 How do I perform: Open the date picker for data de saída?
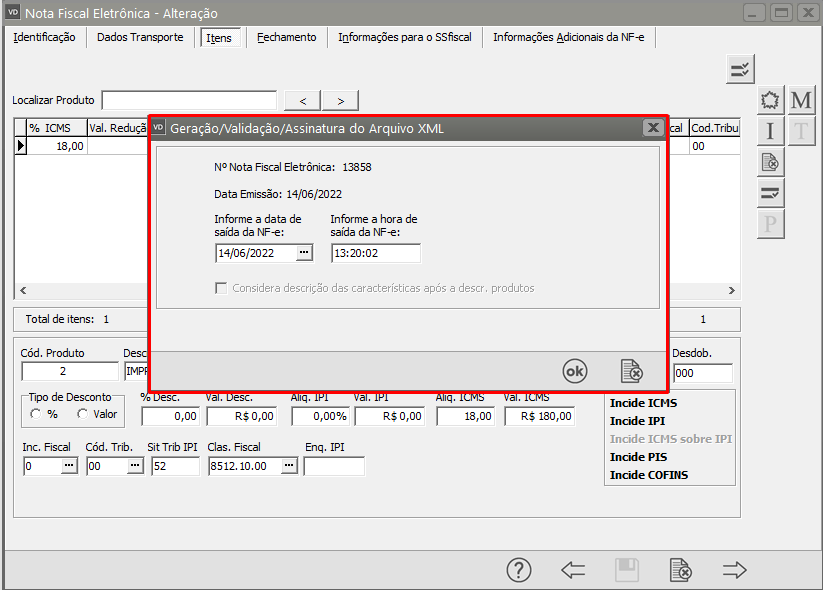pyautogui.click(x=304, y=254)
